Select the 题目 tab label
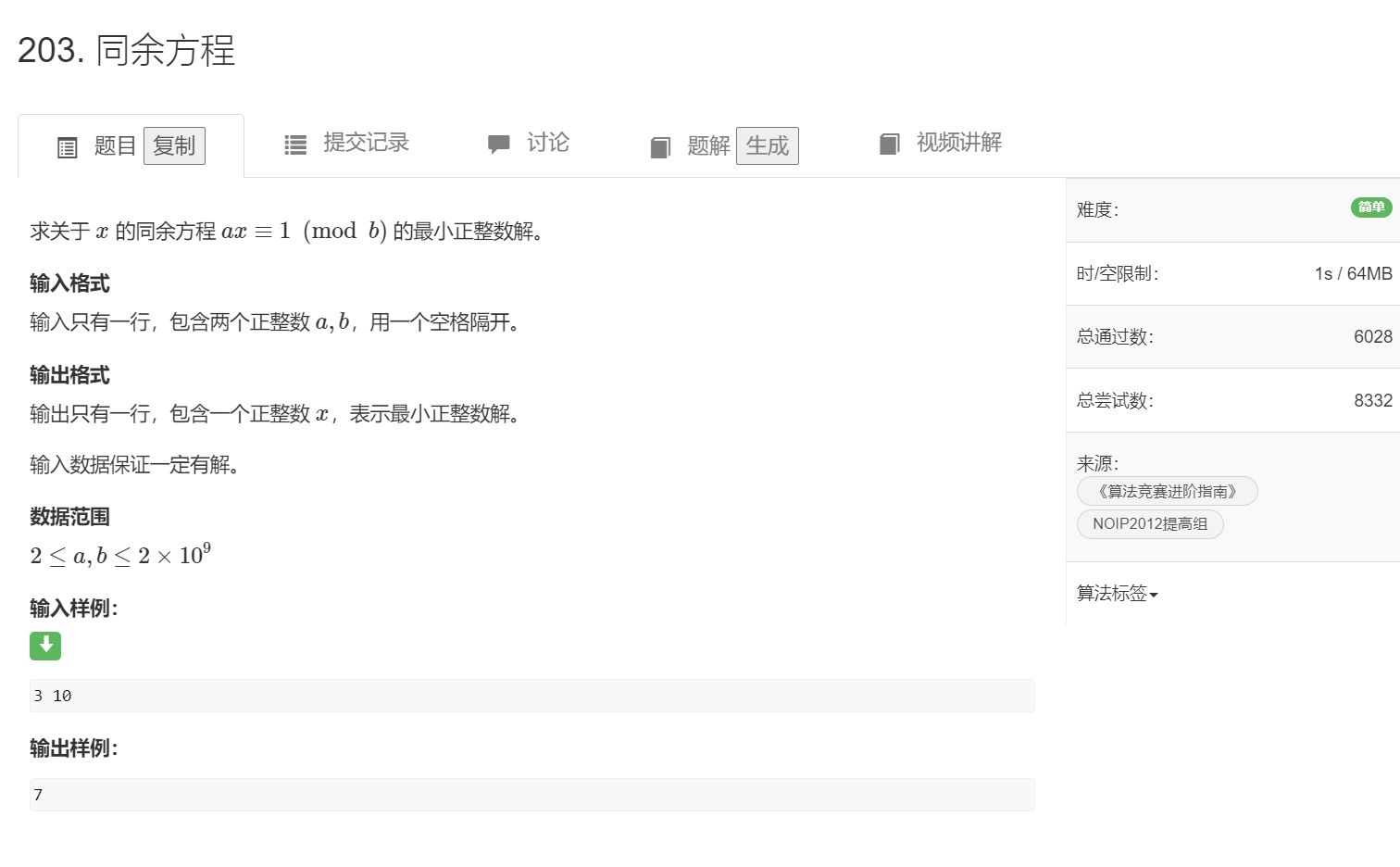The image size is (1400, 867). (x=115, y=146)
